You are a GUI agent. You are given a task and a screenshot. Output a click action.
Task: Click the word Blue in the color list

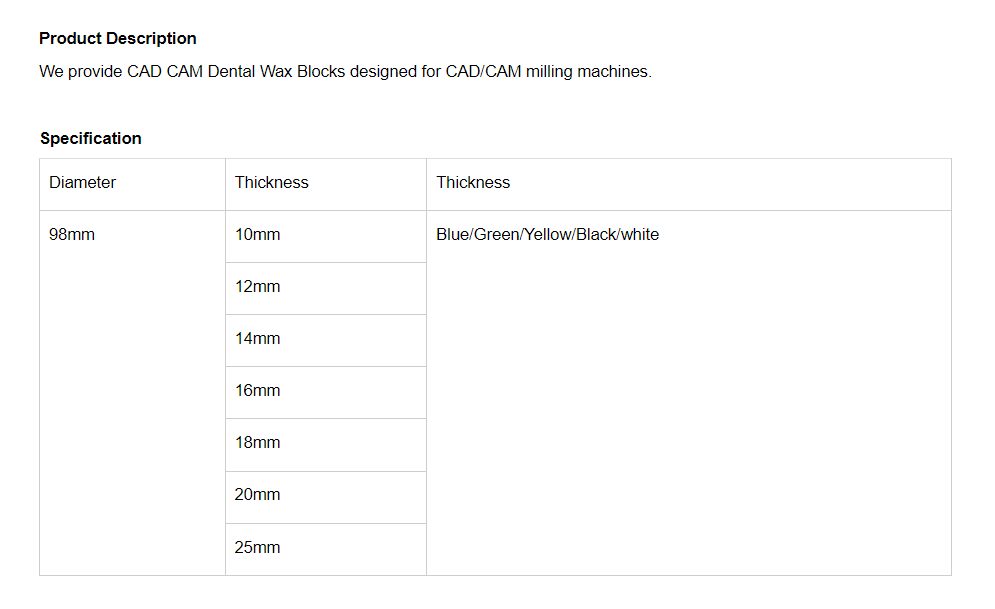click(x=453, y=235)
